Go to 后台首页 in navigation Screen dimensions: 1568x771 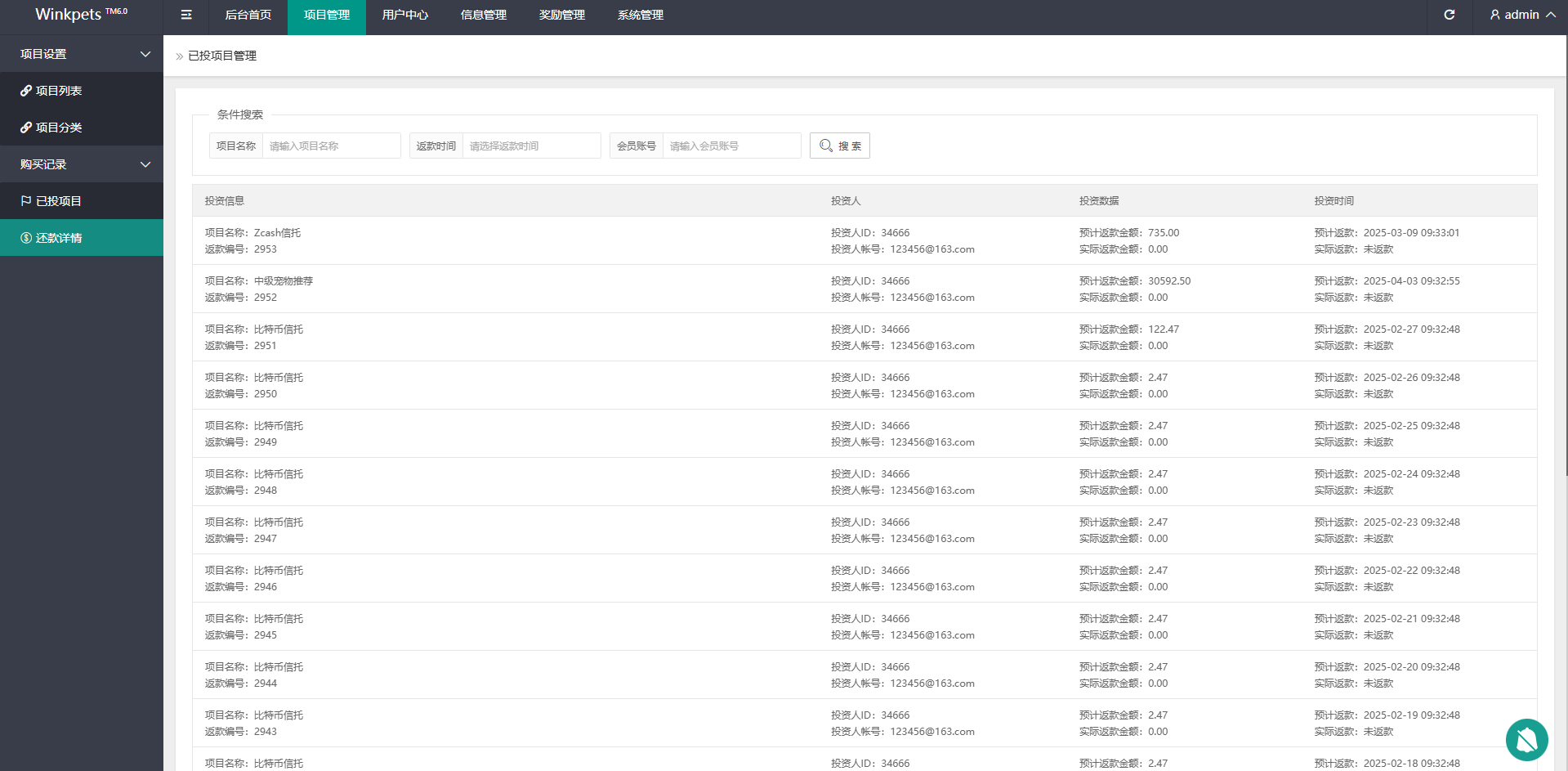click(248, 15)
